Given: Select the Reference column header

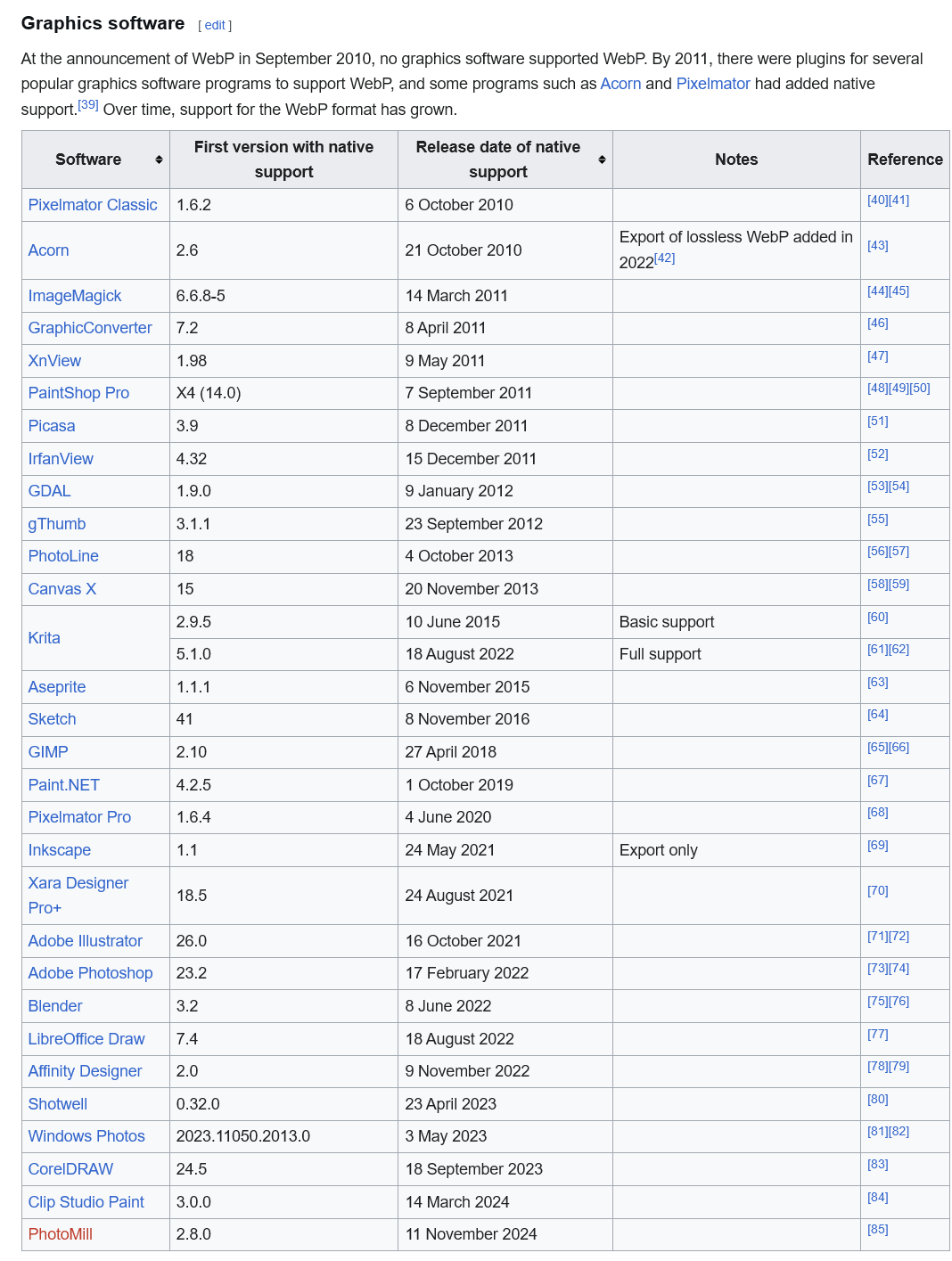Looking at the screenshot, I should pos(905,160).
